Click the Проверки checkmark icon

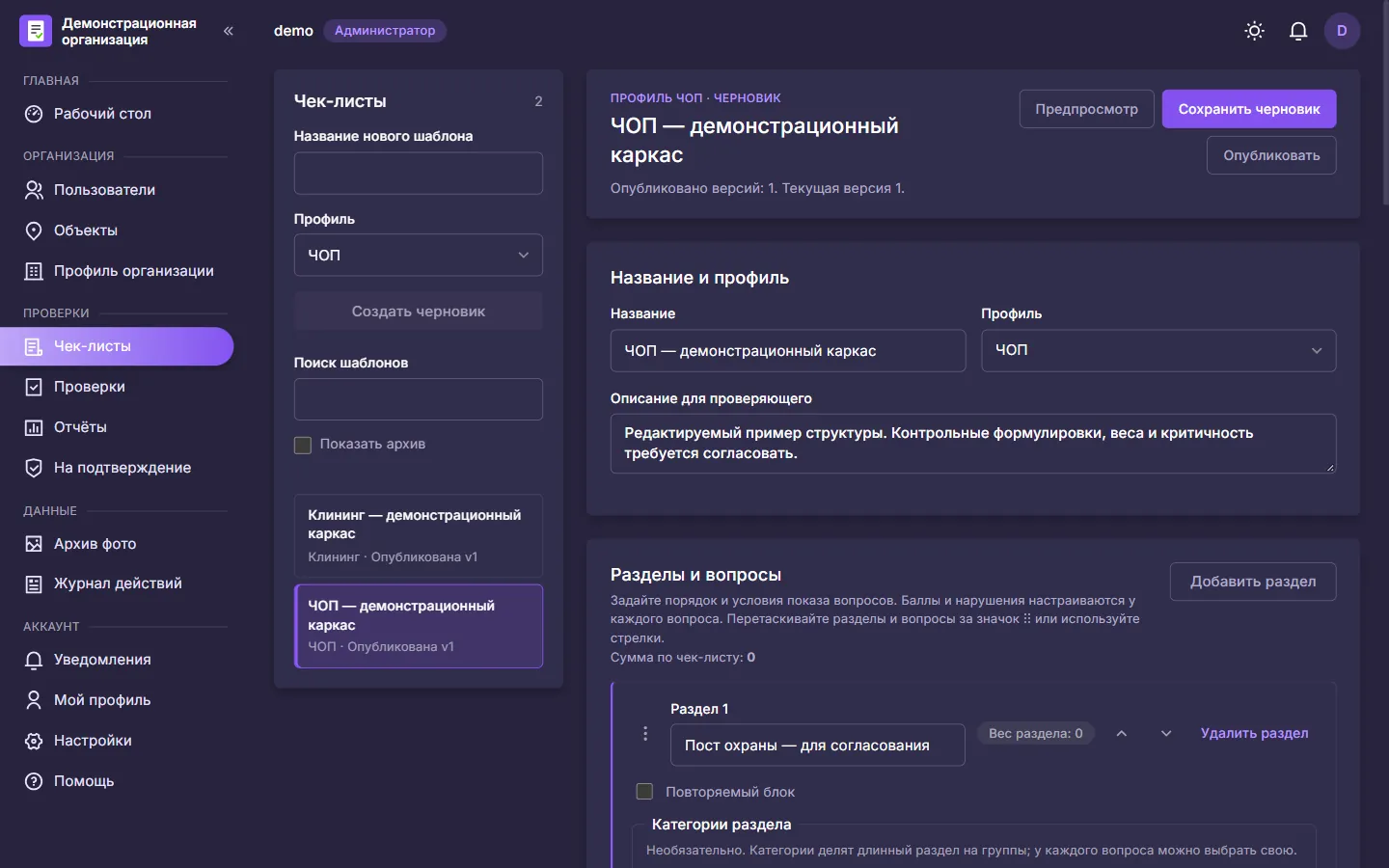pos(34,387)
